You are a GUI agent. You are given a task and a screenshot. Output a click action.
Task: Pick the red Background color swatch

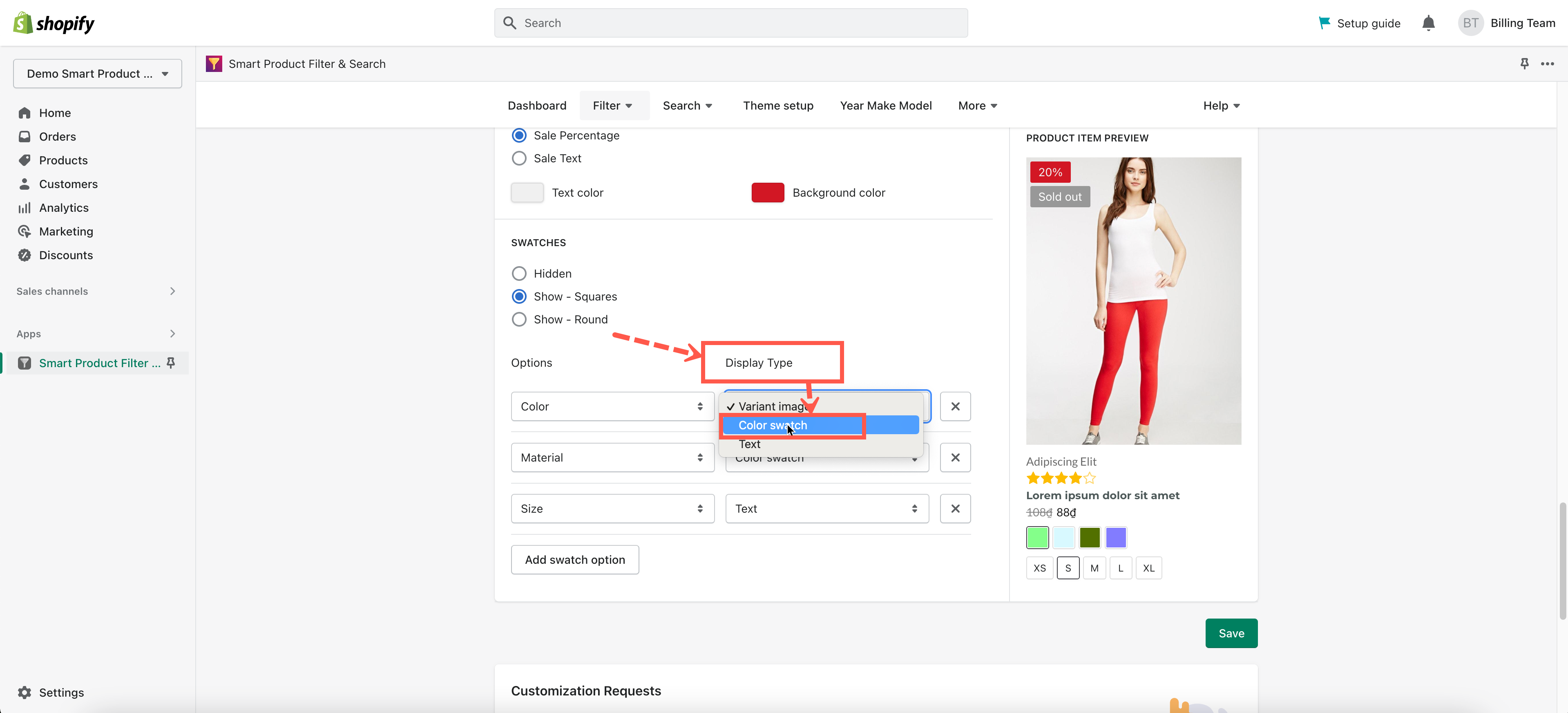pos(767,192)
